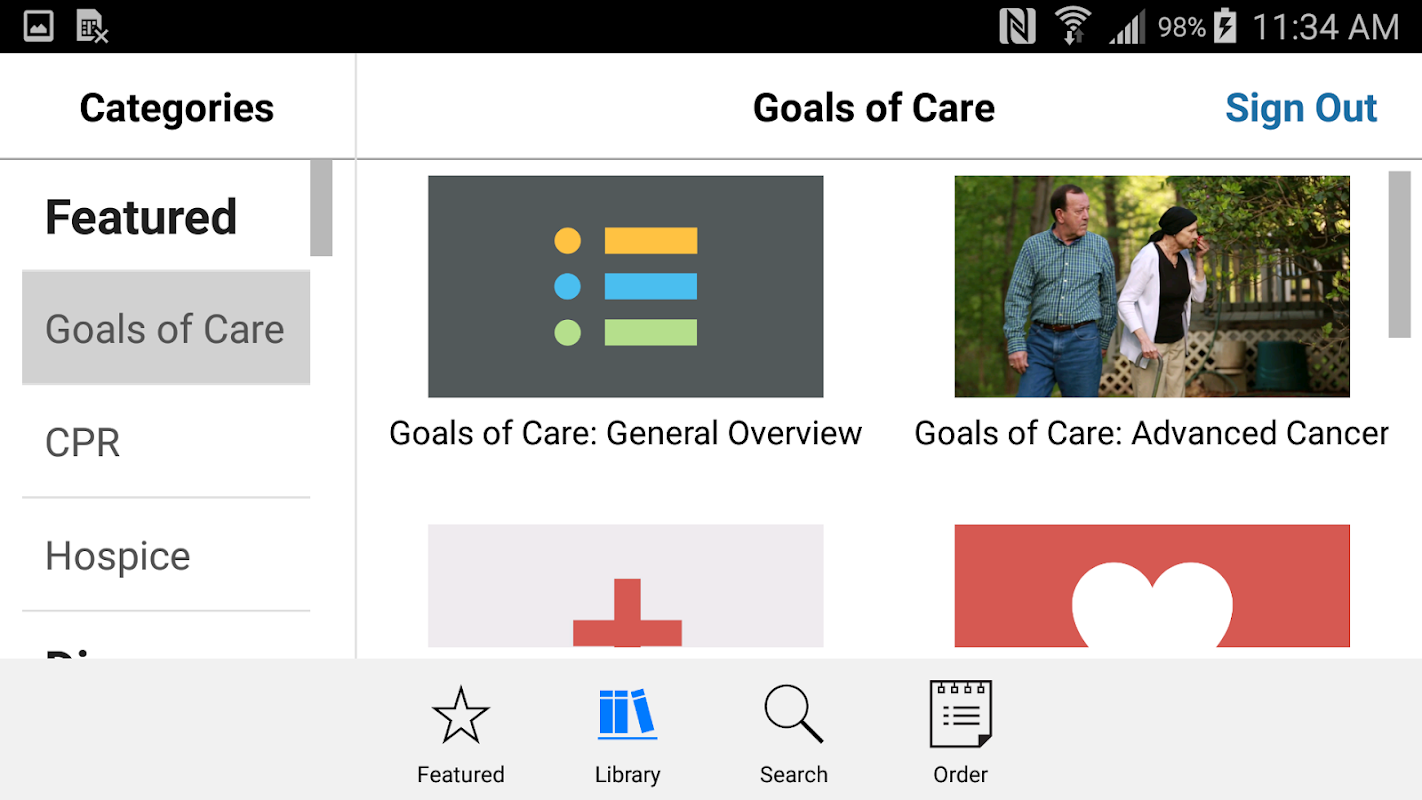Click the categories list scrollbar
The width and height of the screenshot is (1422, 800).
coord(321,208)
